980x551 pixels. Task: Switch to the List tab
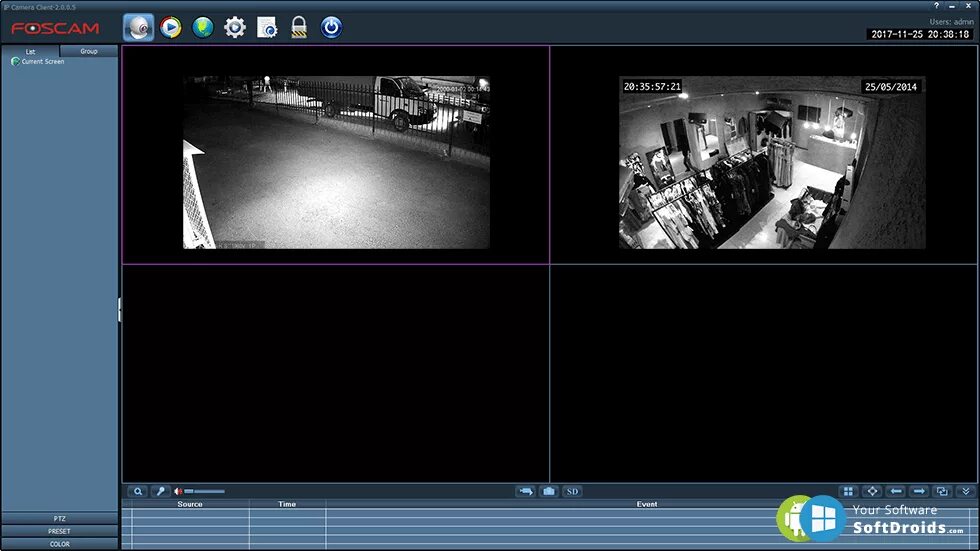pos(30,51)
